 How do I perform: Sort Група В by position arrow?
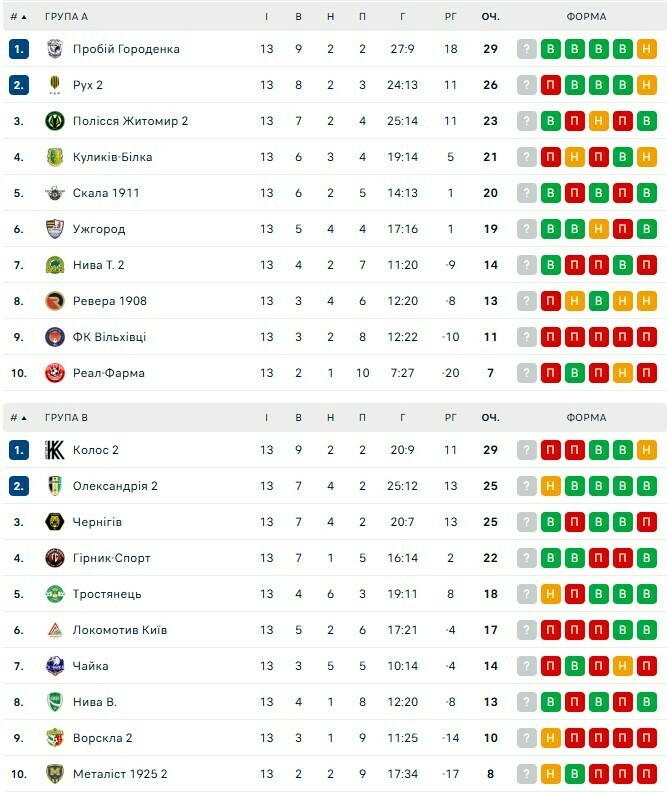pos(23,418)
